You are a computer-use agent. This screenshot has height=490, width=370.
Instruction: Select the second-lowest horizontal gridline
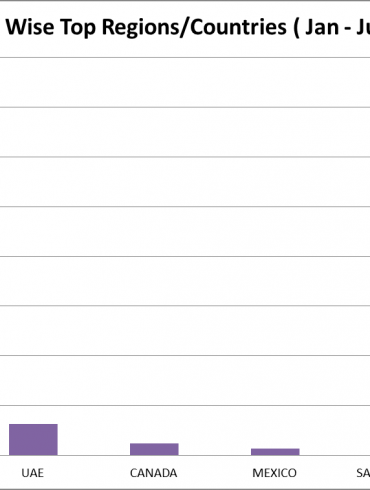click(x=185, y=356)
